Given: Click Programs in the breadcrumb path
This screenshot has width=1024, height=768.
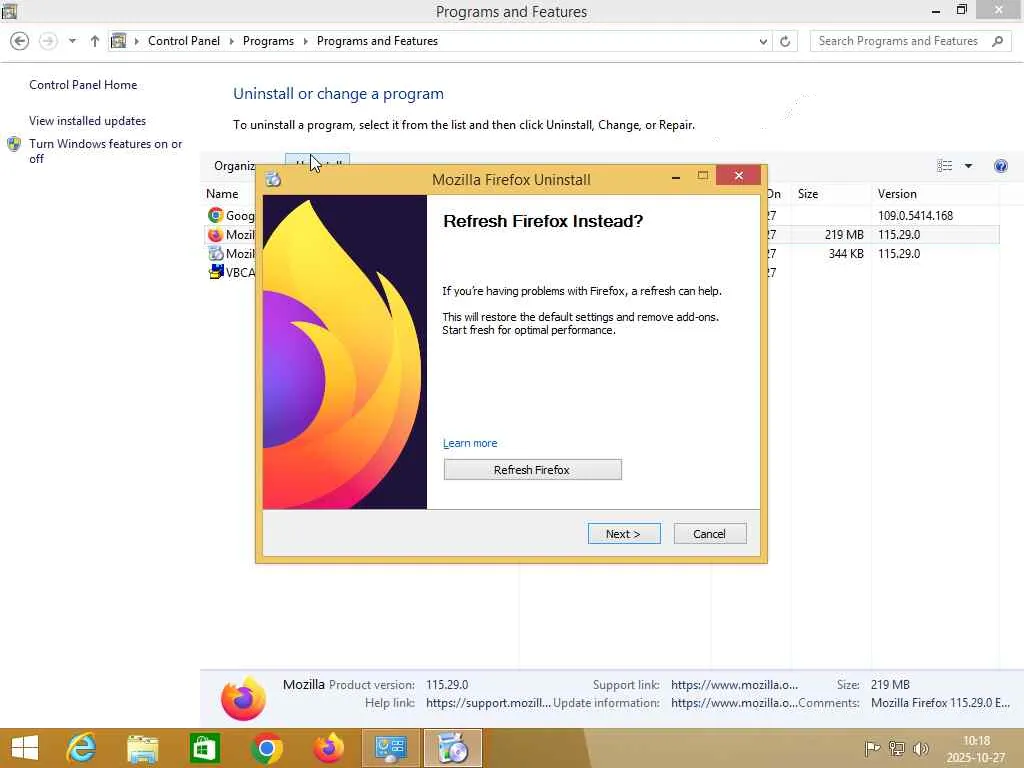Looking at the screenshot, I should pyautogui.click(x=268, y=40).
